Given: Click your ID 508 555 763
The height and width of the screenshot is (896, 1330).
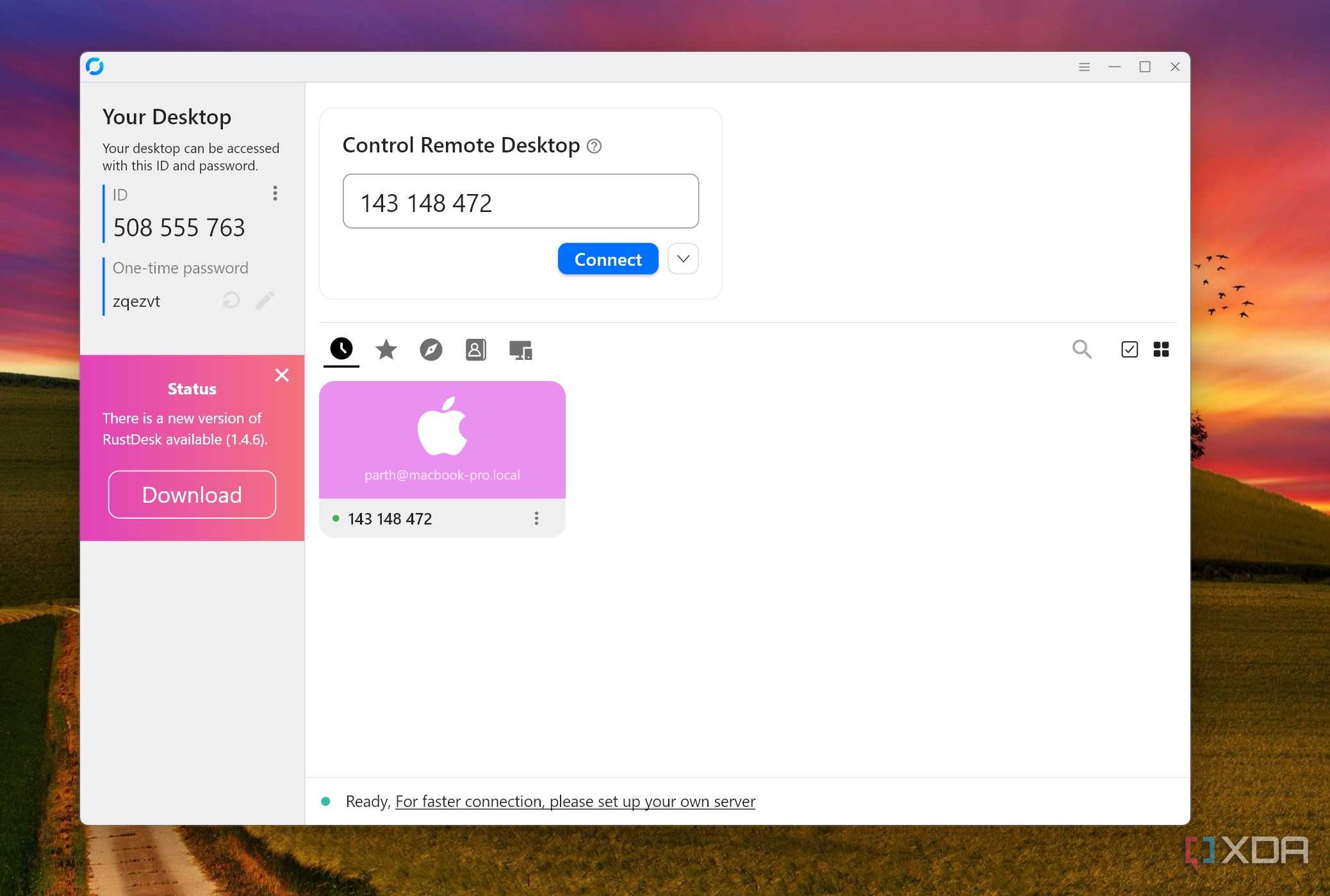Looking at the screenshot, I should 179,227.
